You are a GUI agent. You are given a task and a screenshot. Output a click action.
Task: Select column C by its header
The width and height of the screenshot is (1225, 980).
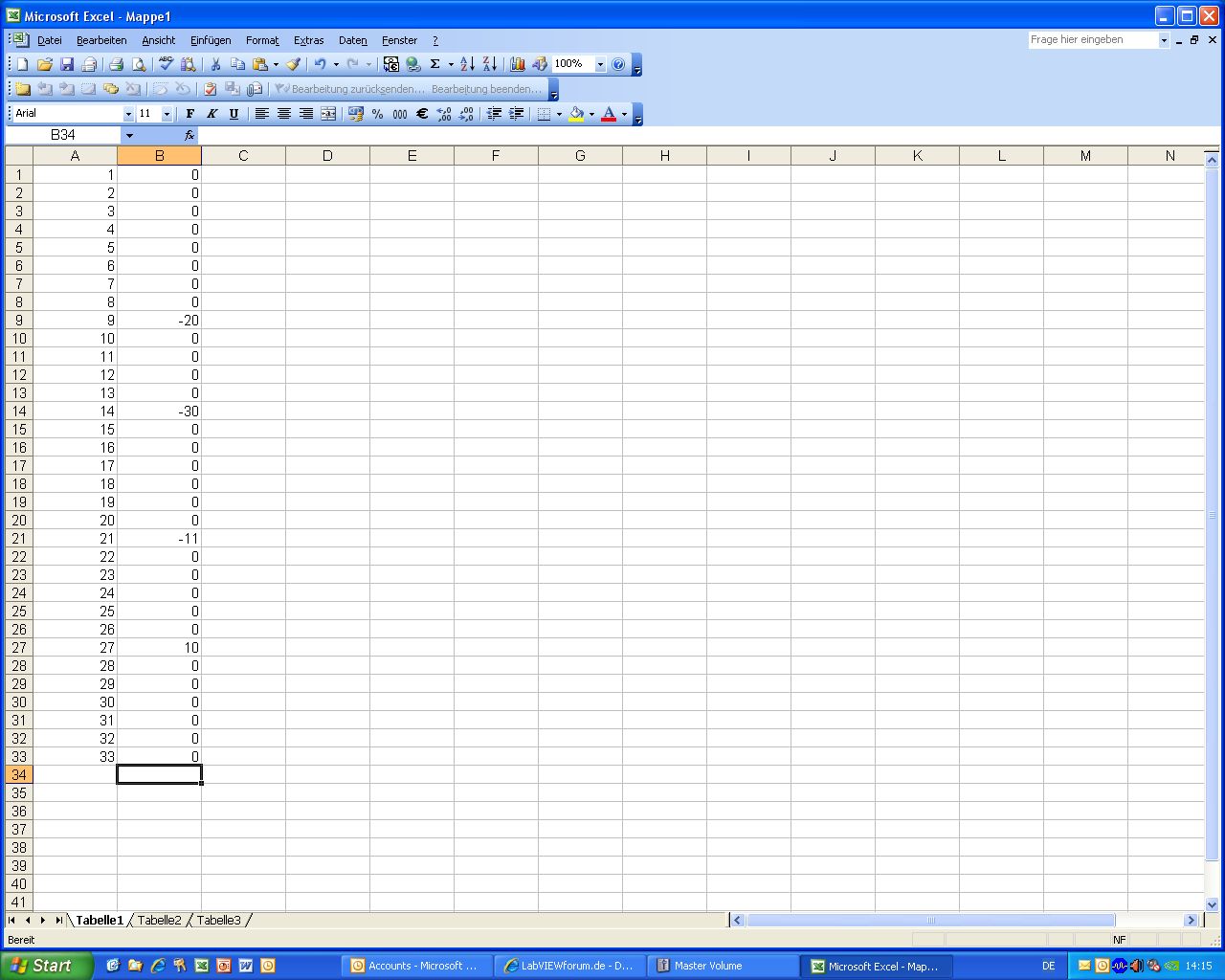tap(243, 156)
